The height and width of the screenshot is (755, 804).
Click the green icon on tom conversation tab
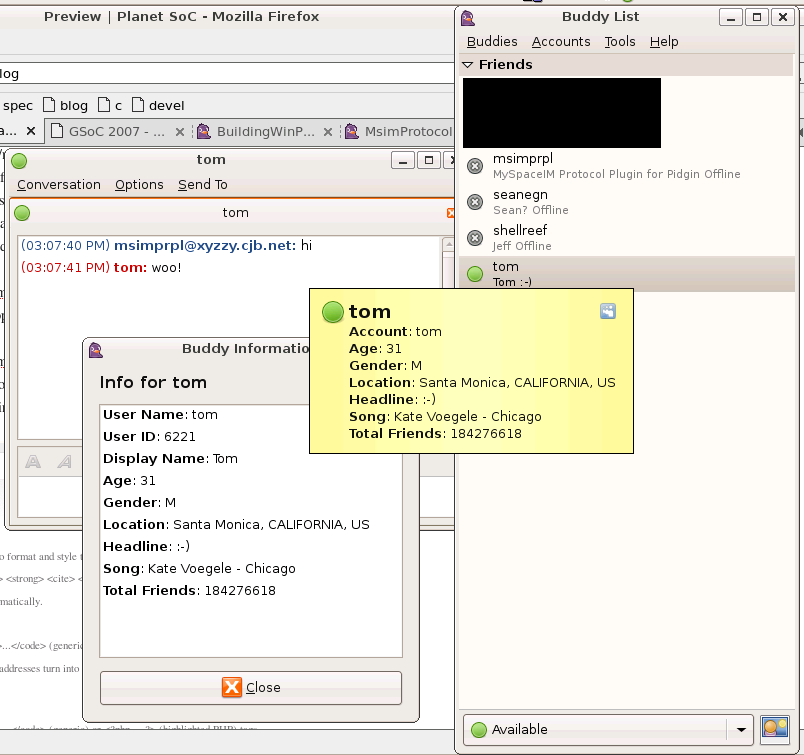click(x=22, y=213)
